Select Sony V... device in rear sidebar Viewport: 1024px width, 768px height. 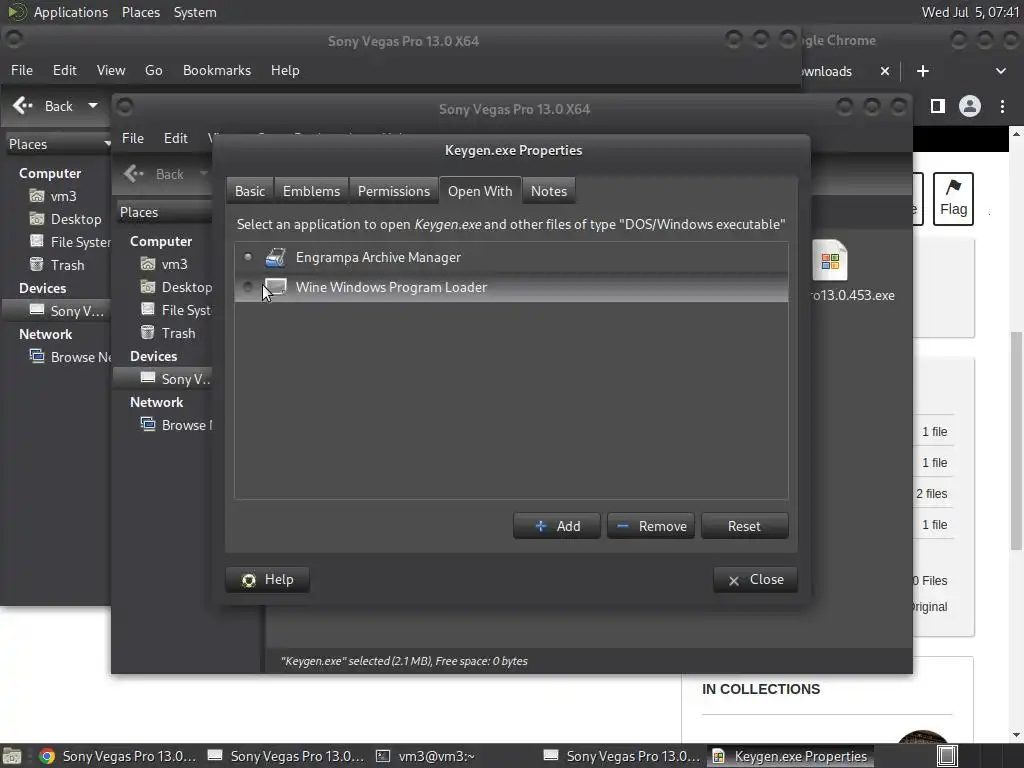[x=57, y=311]
